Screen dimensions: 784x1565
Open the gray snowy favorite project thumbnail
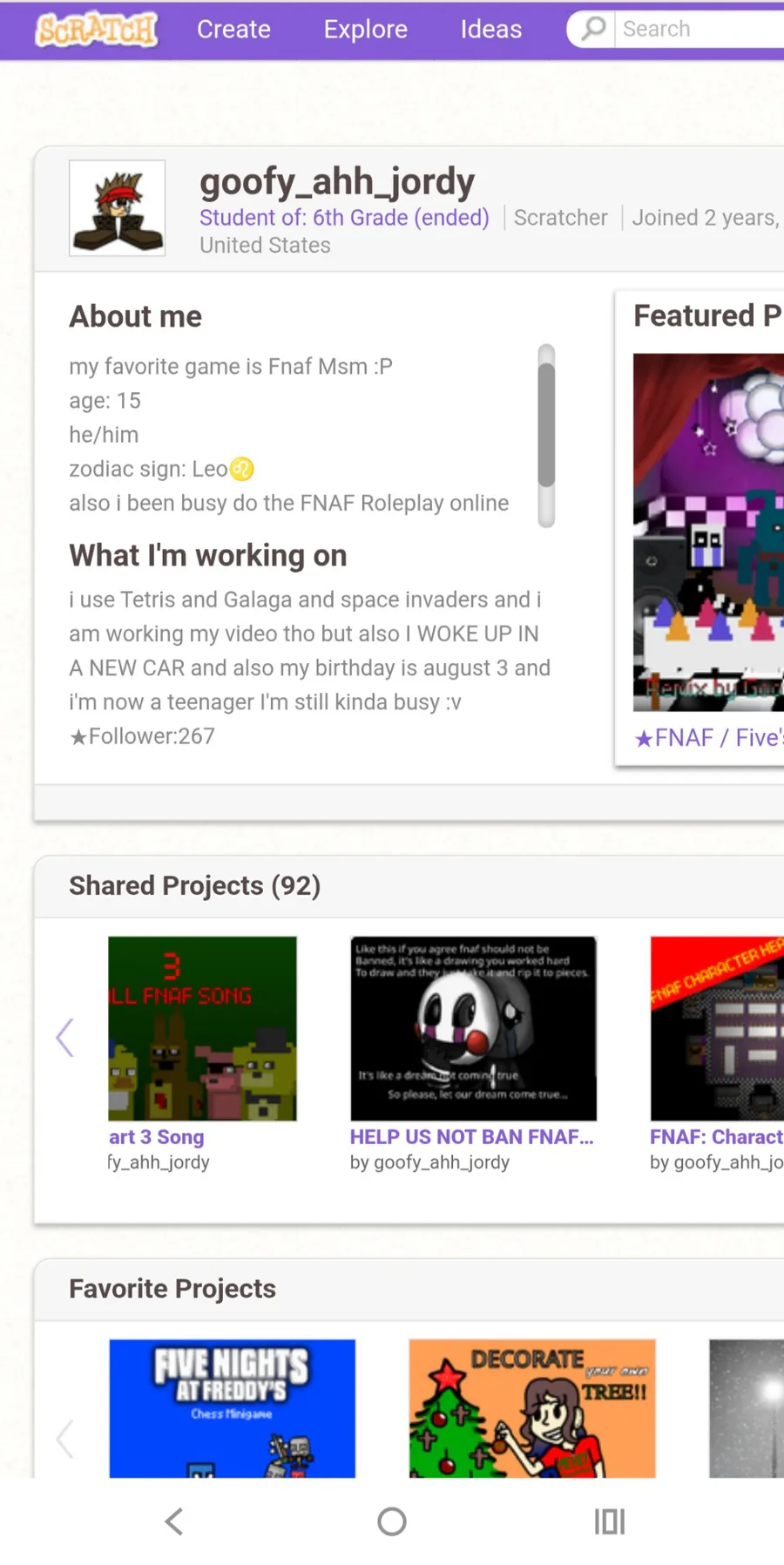pos(747,1408)
